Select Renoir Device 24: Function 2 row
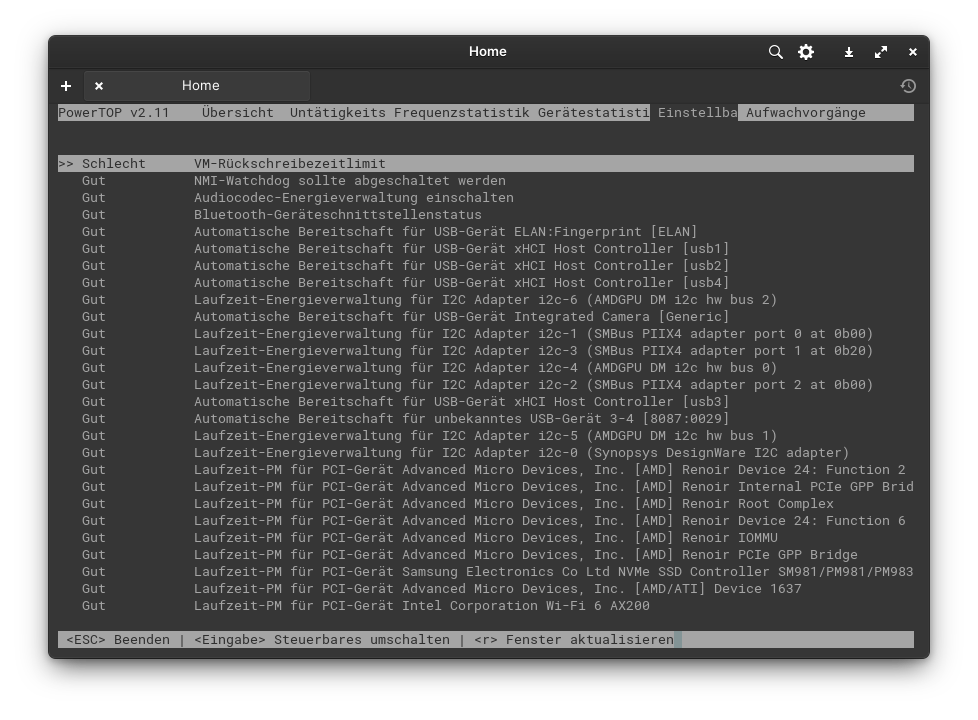978x720 pixels. (x=486, y=470)
